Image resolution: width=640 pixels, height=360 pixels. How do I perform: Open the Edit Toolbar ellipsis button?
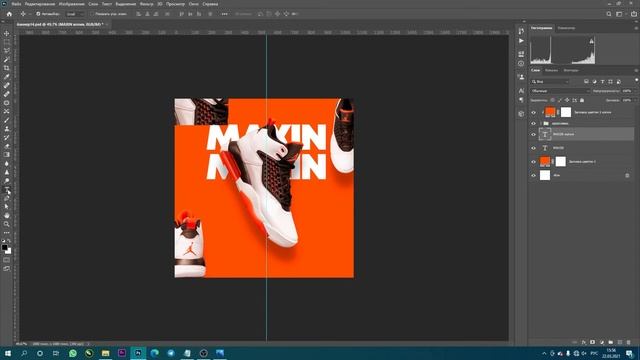tap(7, 233)
